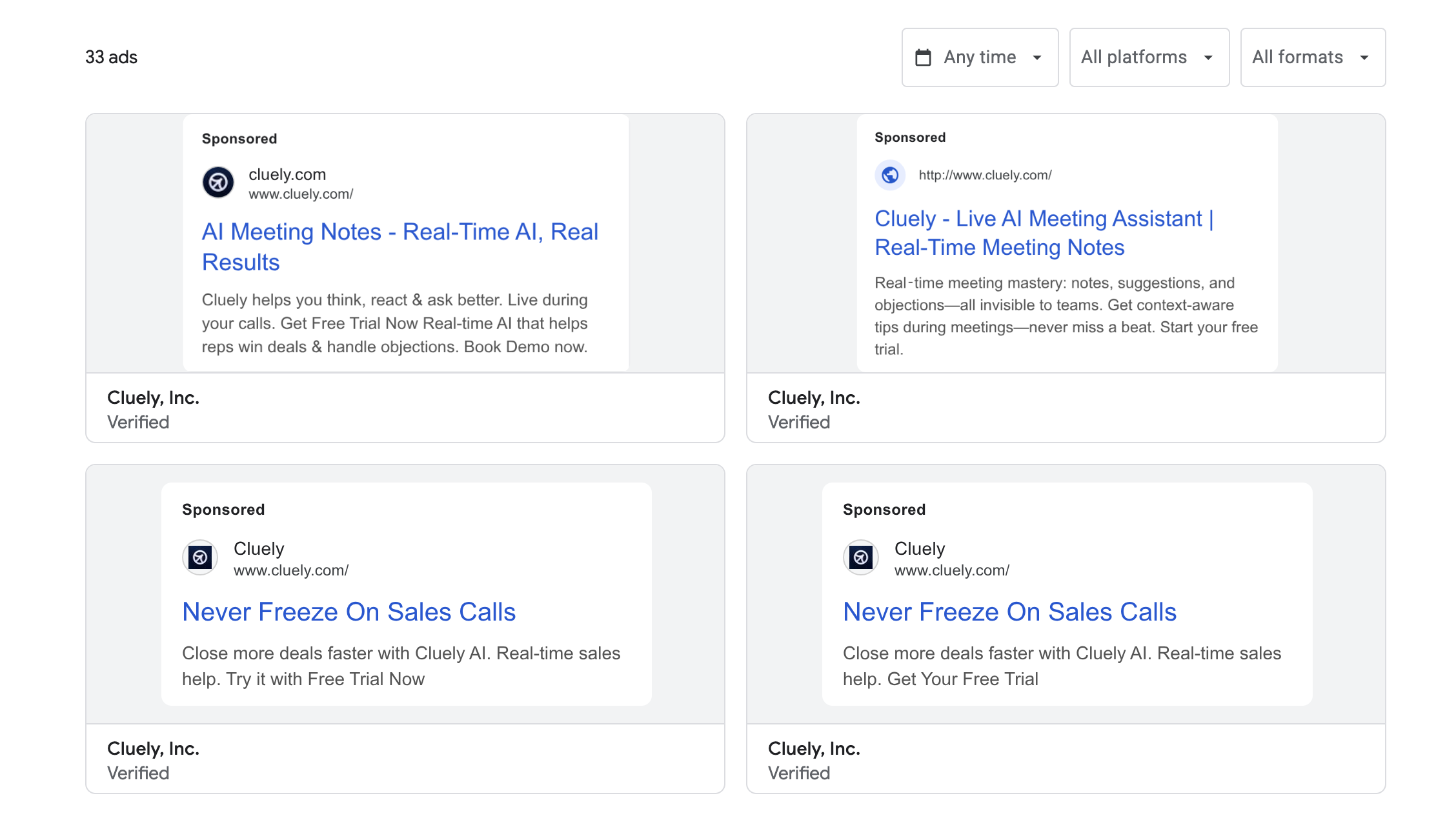Click the Cluely logo icon beside cluely.com
The image size is (1456, 818).
[x=218, y=183]
